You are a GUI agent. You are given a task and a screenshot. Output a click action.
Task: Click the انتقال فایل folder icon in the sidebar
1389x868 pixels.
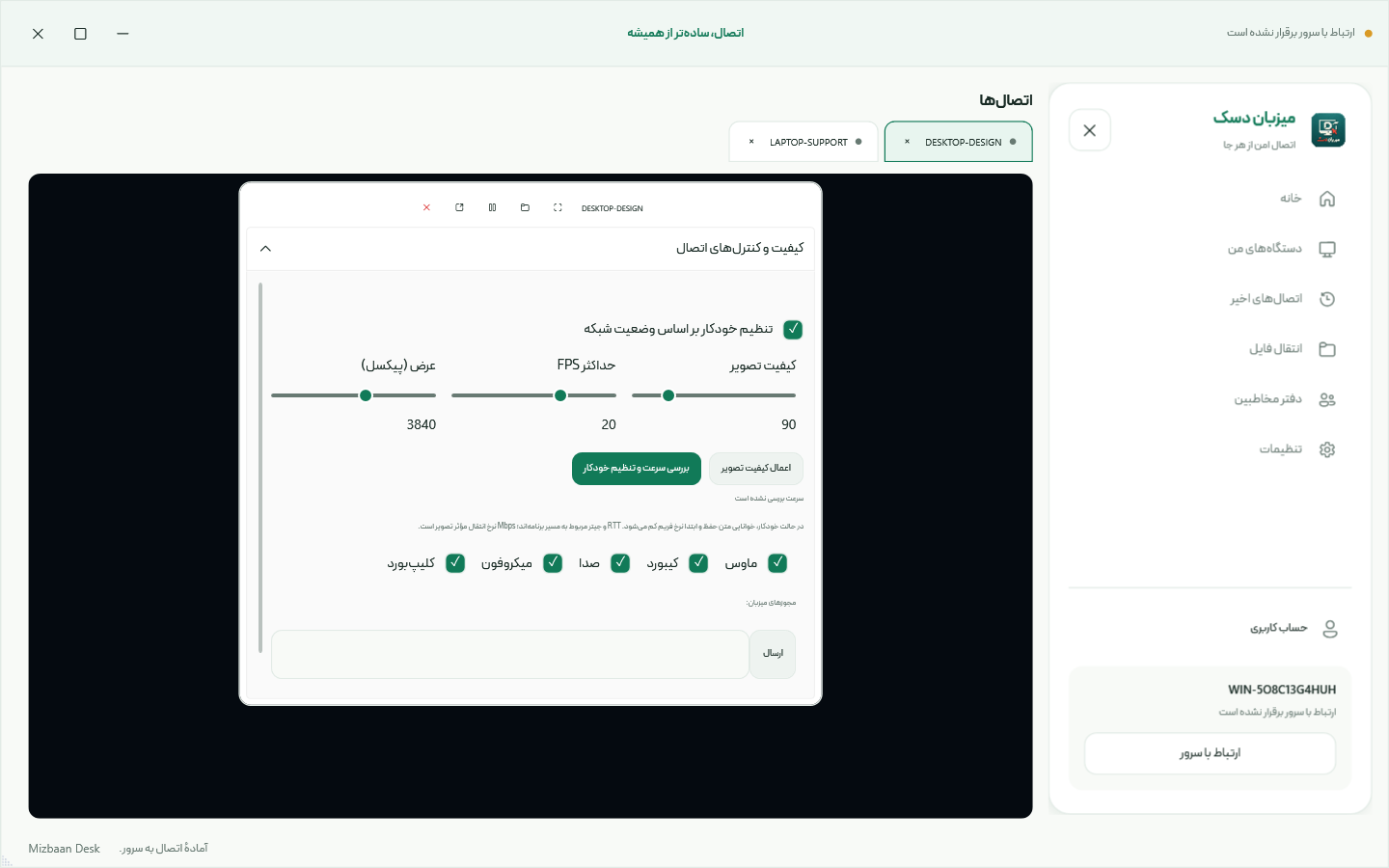pyautogui.click(x=1327, y=349)
